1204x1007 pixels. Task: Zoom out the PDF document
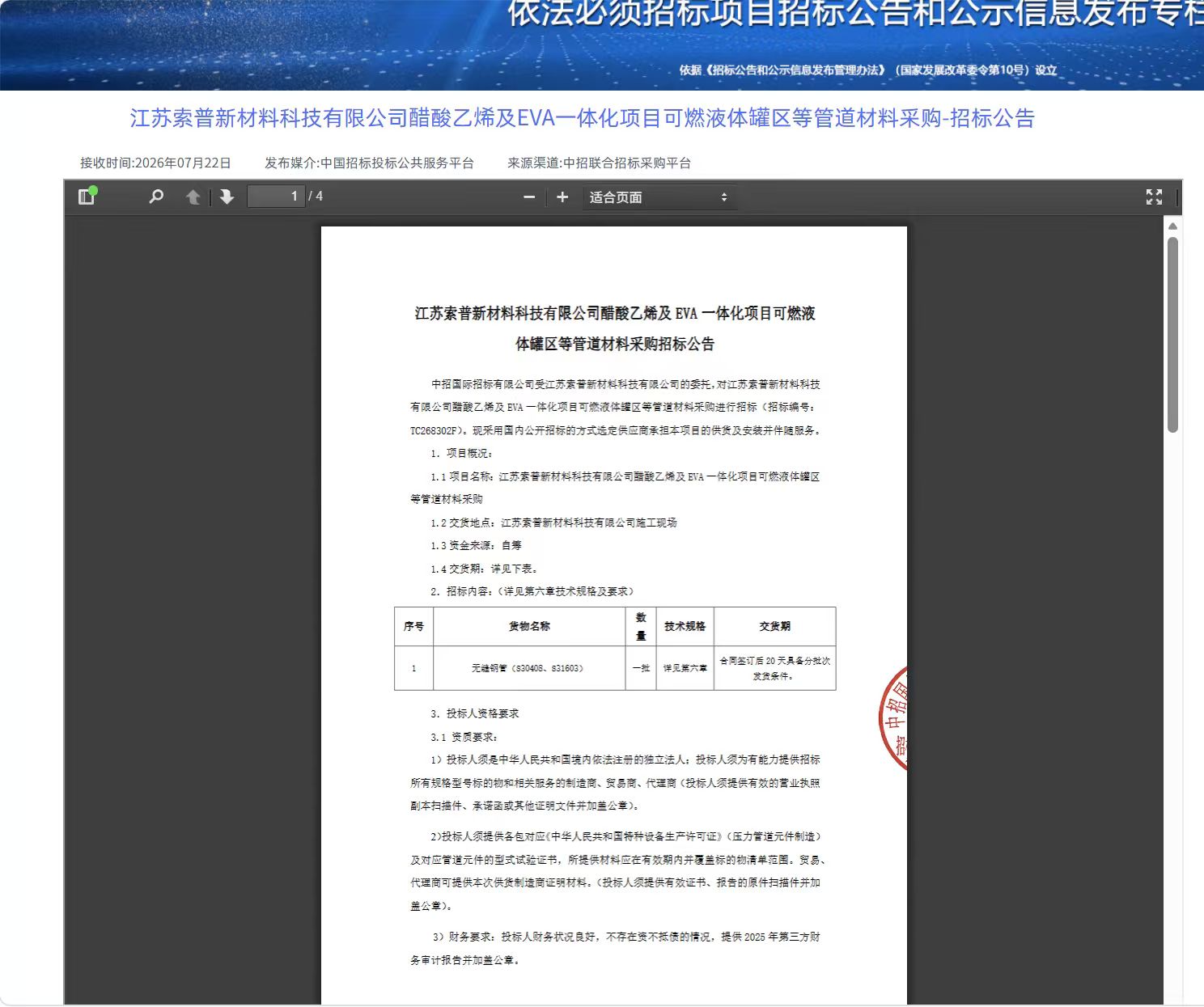529,197
